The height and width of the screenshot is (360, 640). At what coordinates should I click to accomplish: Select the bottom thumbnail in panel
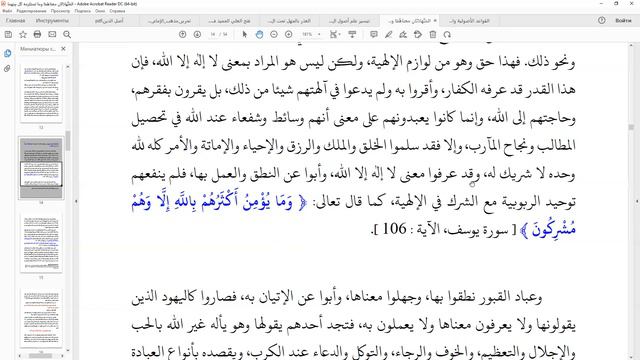pyautogui.click(x=41, y=318)
